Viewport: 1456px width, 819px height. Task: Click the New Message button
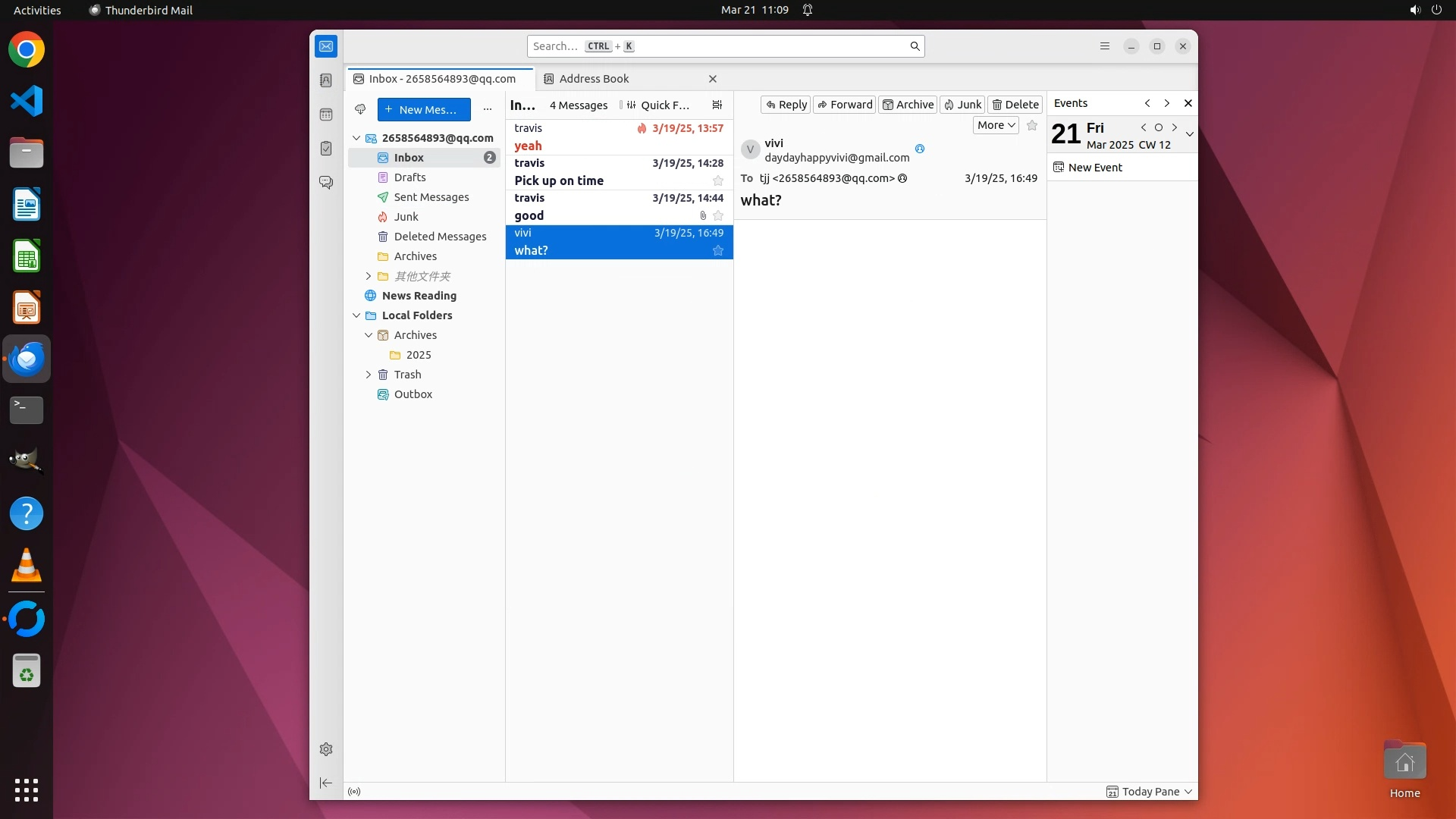tap(423, 109)
